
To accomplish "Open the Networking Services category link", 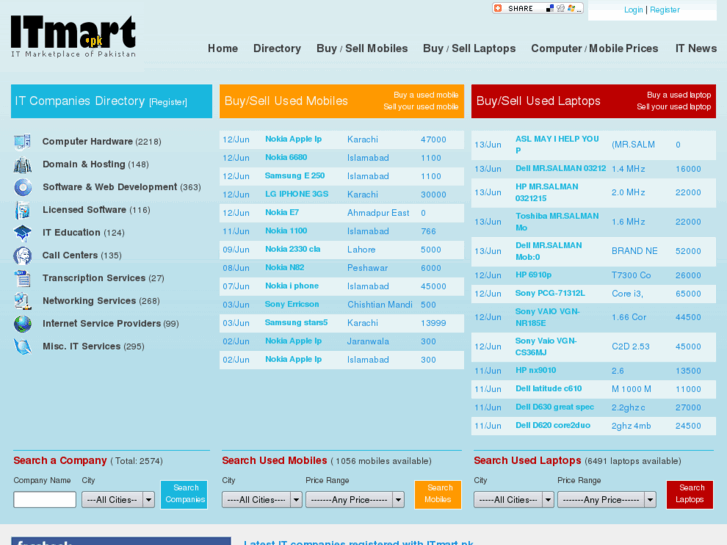I will [101, 301].
